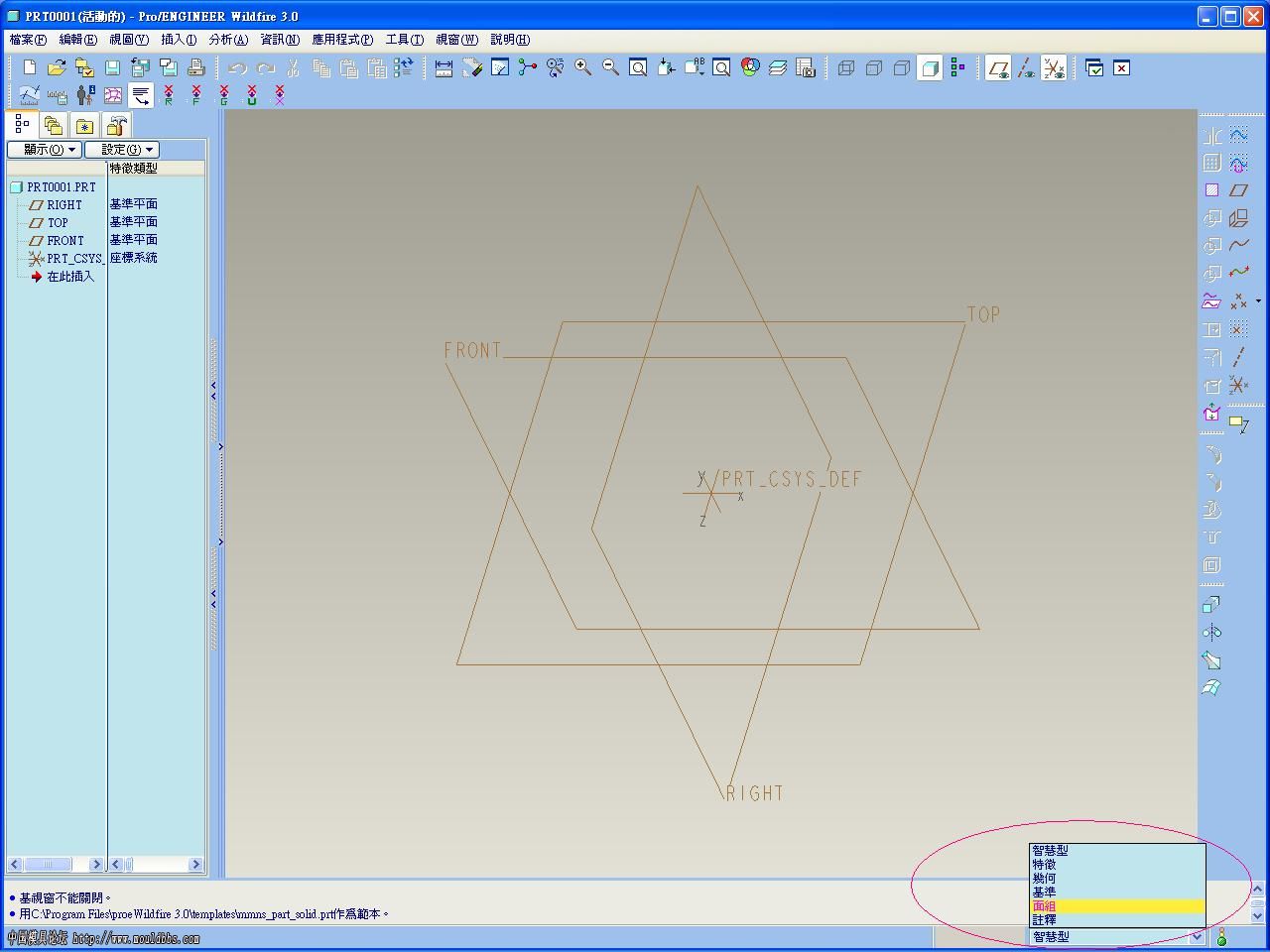
Task: Expand the datum point flyout arrow
Action: pyautogui.click(x=1258, y=301)
